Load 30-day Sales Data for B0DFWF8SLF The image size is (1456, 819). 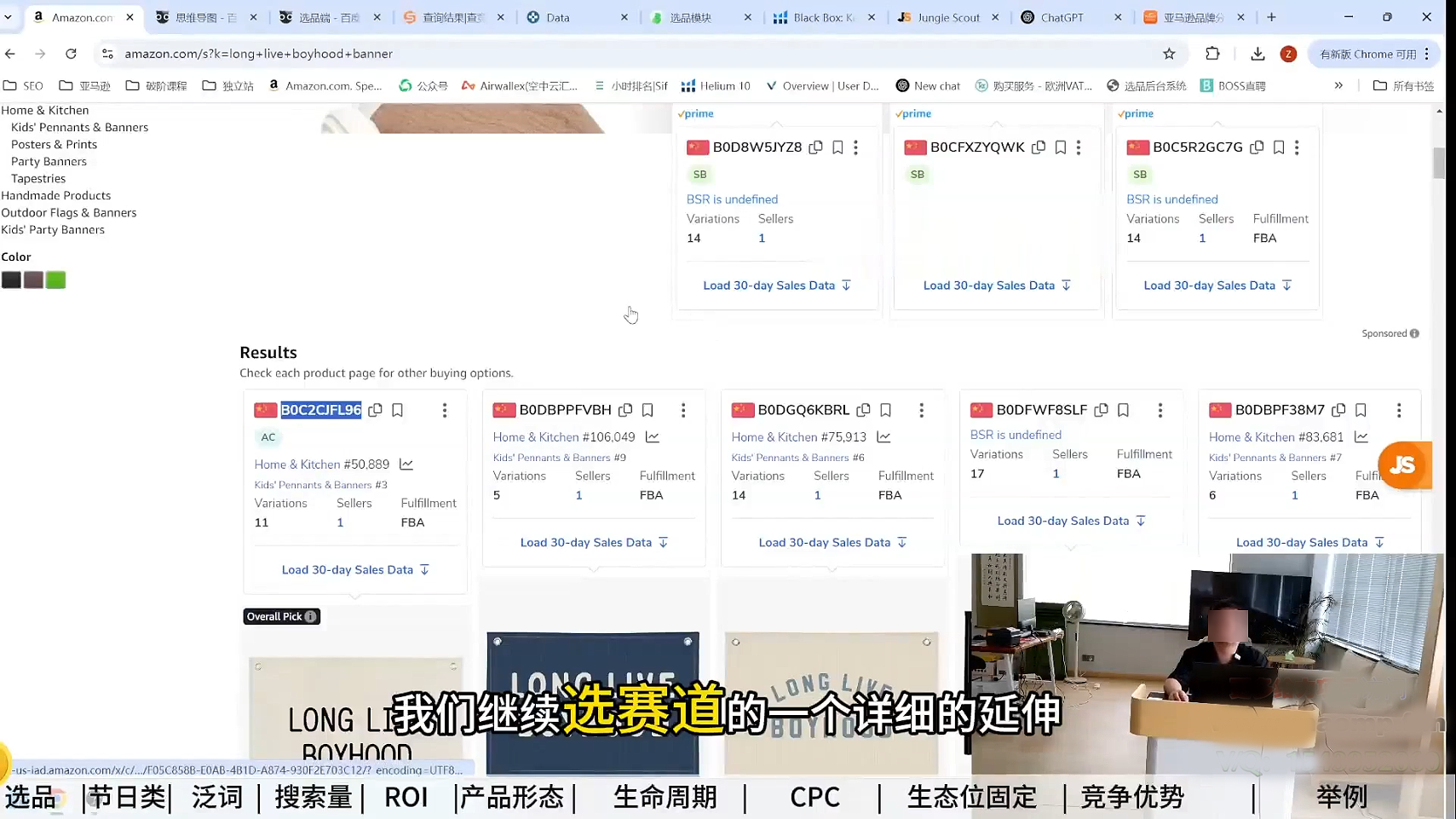pyautogui.click(x=1071, y=521)
